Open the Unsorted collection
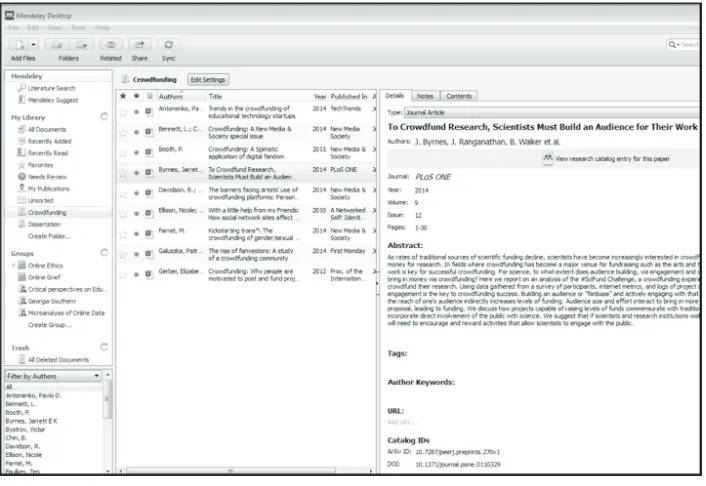The width and height of the screenshot is (706, 486). (x=40, y=200)
